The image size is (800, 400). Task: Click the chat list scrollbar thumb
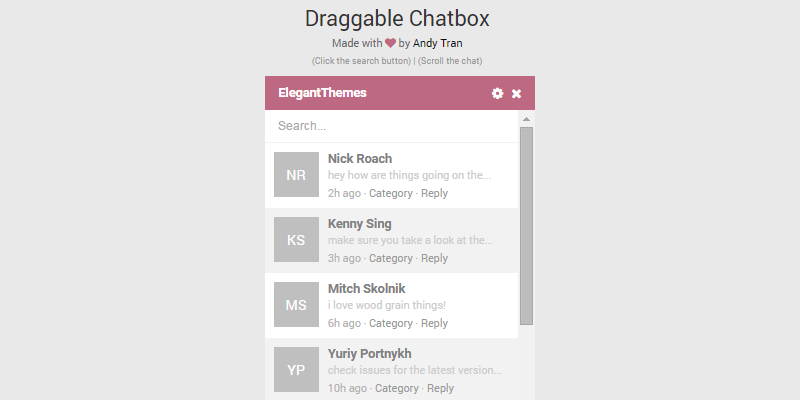point(526,225)
